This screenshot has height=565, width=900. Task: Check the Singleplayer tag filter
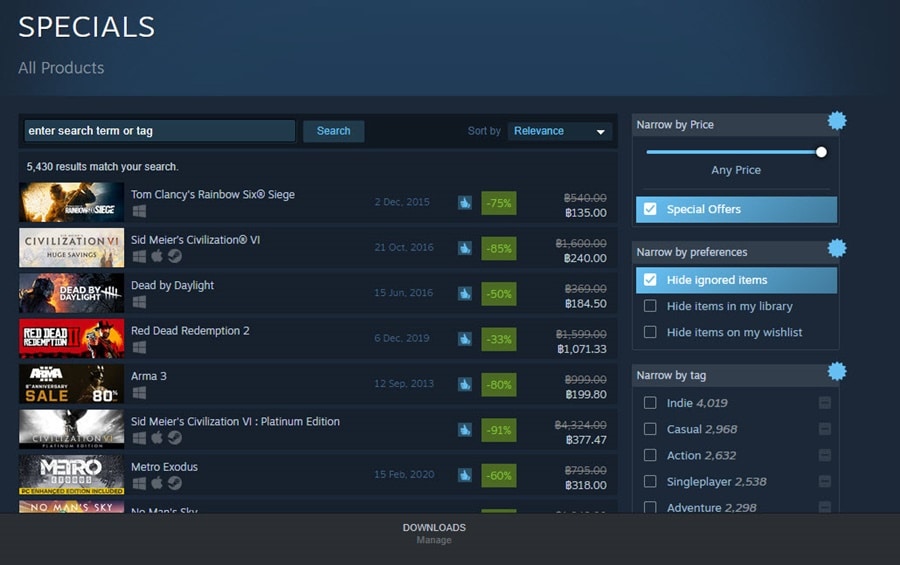(x=650, y=481)
